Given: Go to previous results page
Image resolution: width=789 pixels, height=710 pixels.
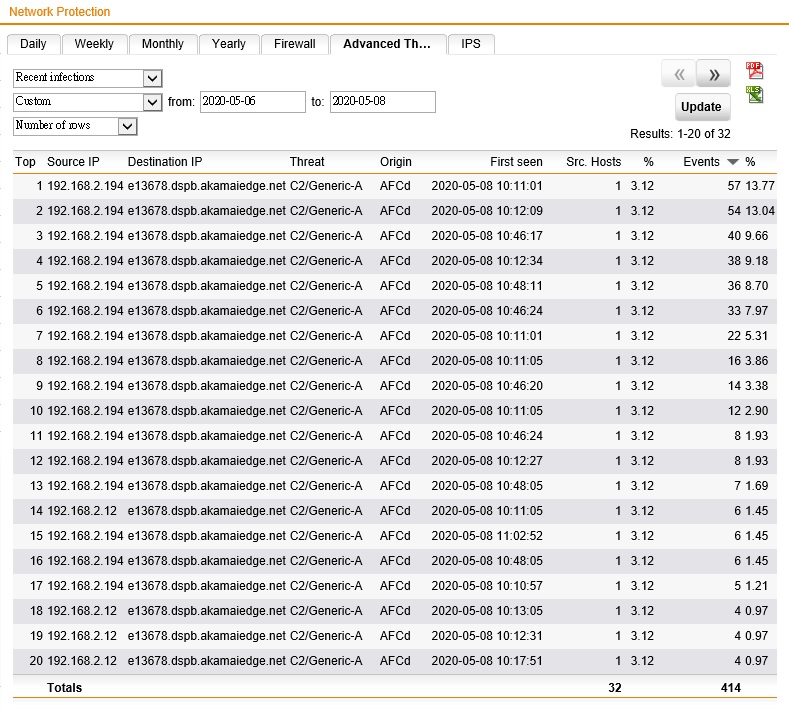Looking at the screenshot, I should pos(679,75).
